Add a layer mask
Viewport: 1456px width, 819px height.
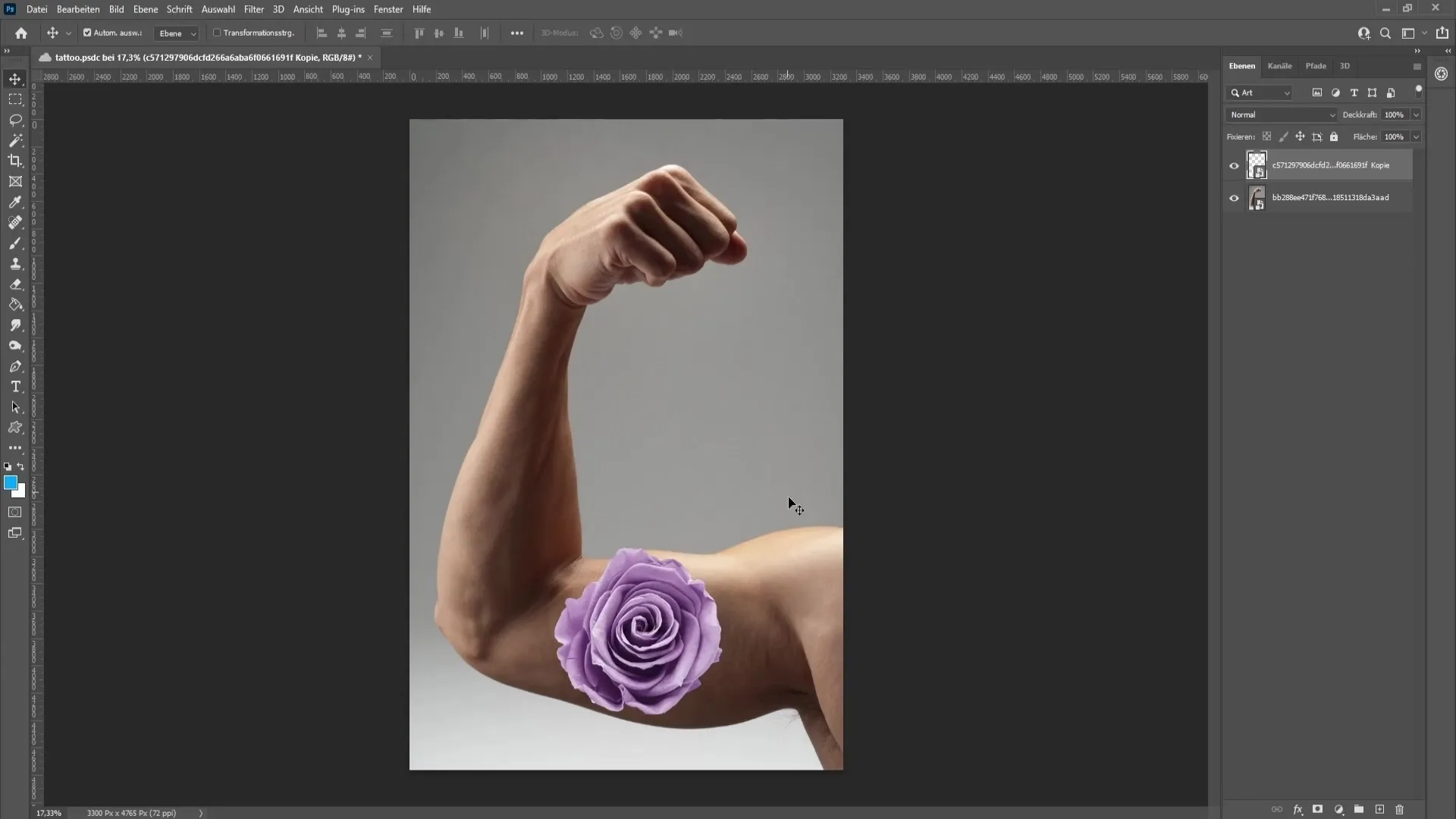(1318, 810)
